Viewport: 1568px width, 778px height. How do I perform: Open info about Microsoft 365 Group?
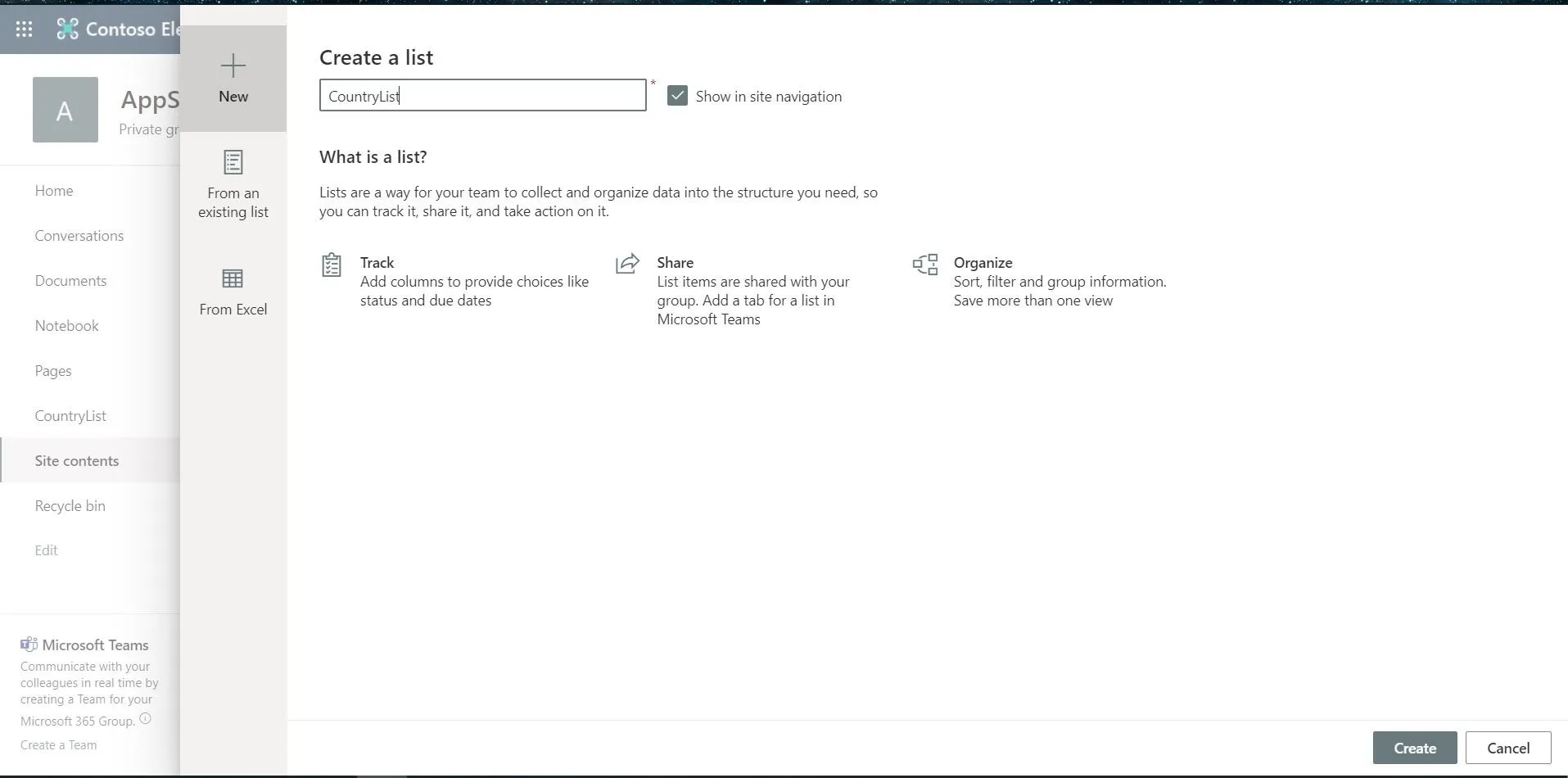(x=145, y=718)
